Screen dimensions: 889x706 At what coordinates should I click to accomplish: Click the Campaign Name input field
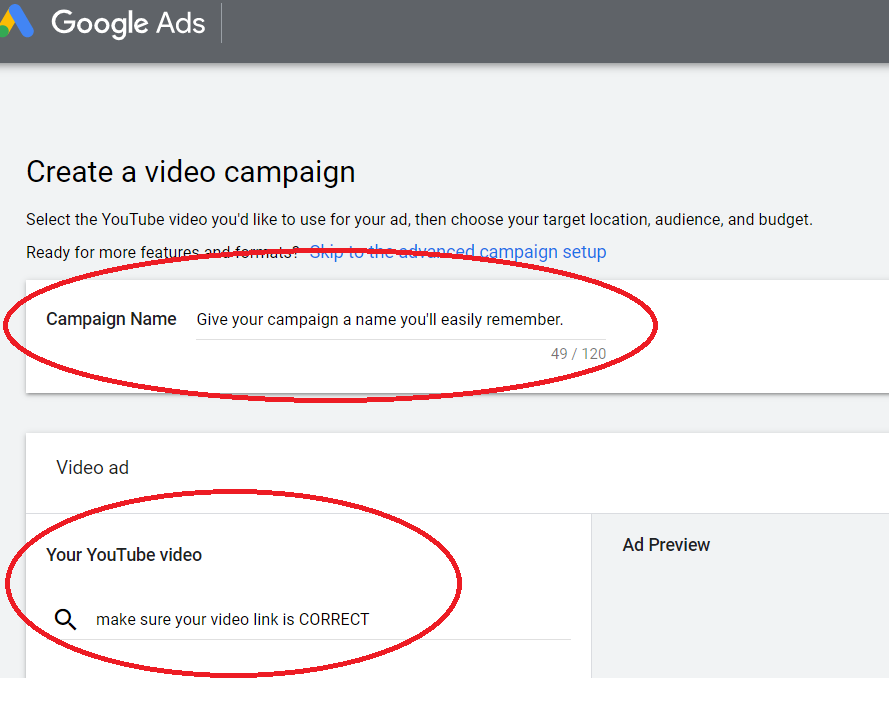pyautogui.click(x=401, y=320)
